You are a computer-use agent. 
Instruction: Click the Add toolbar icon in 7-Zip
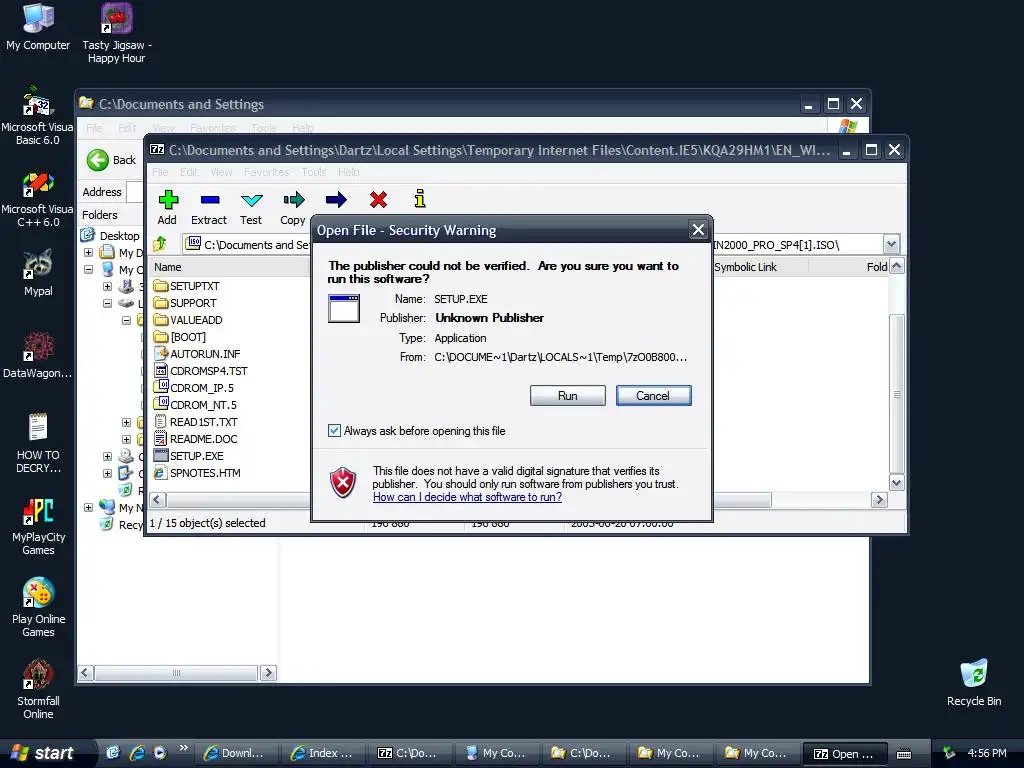(x=168, y=200)
